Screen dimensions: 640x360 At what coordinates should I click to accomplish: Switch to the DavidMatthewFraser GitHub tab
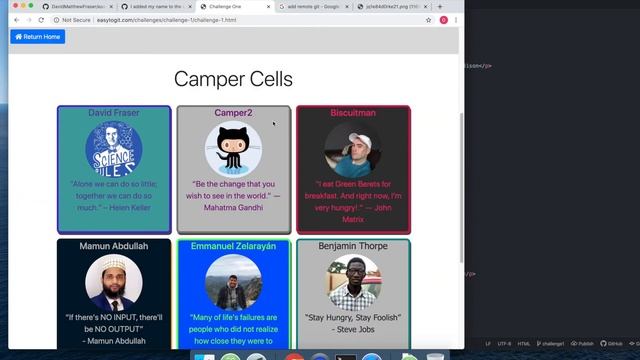pyautogui.click(x=77, y=7)
